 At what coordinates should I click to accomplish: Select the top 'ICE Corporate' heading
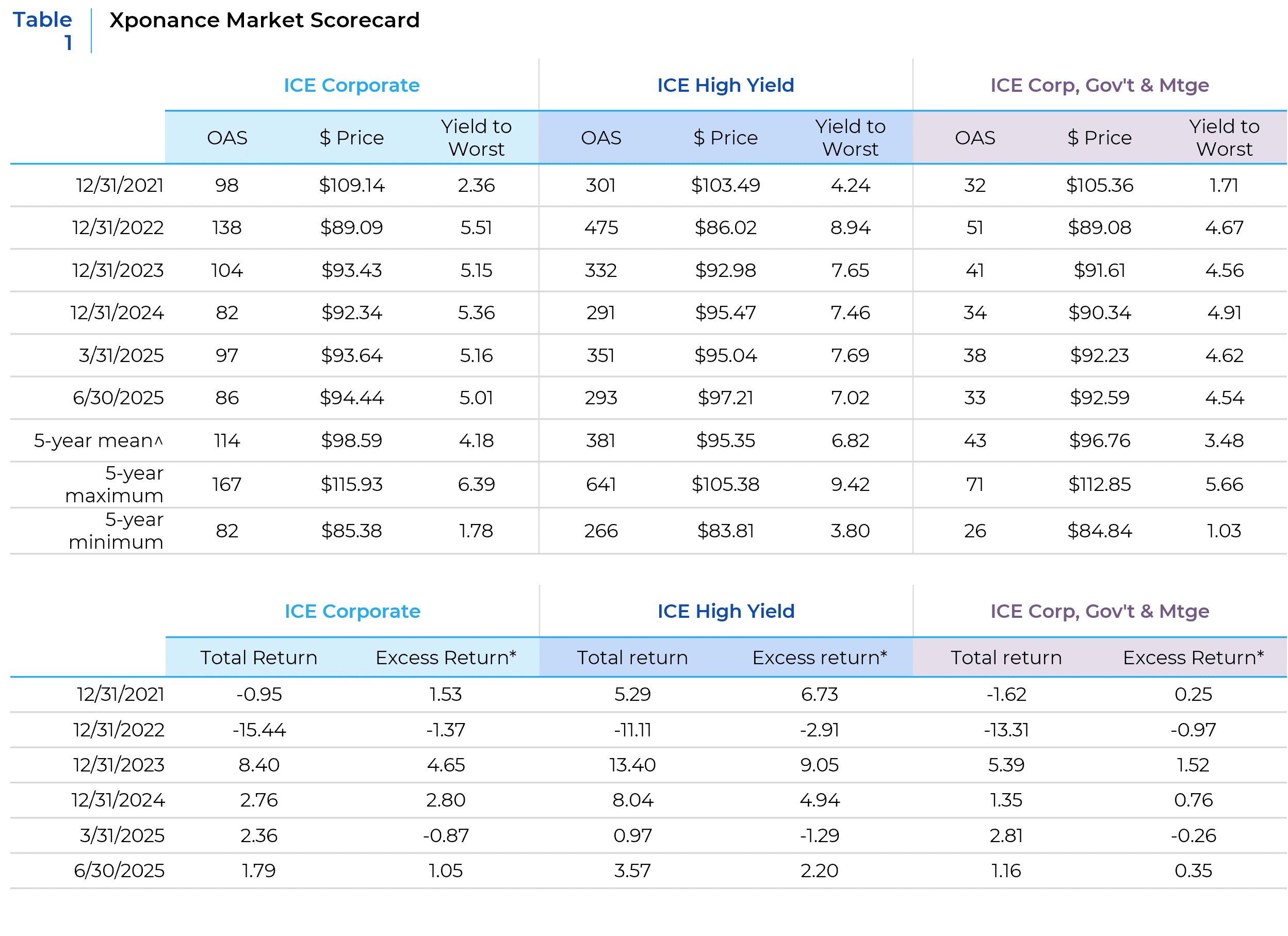(x=352, y=85)
